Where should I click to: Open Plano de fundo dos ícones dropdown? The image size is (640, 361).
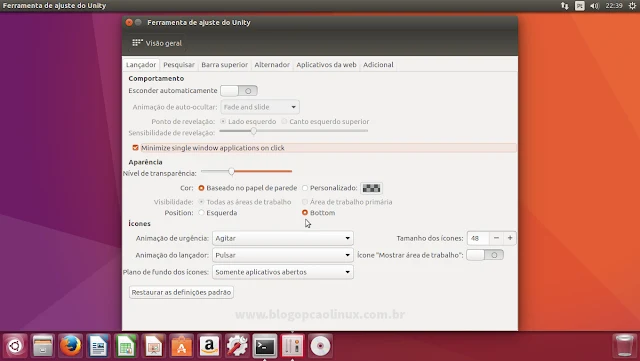pos(283,272)
